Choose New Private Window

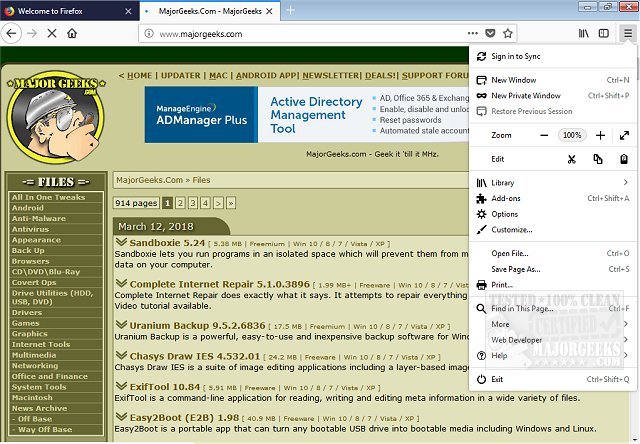point(553,95)
